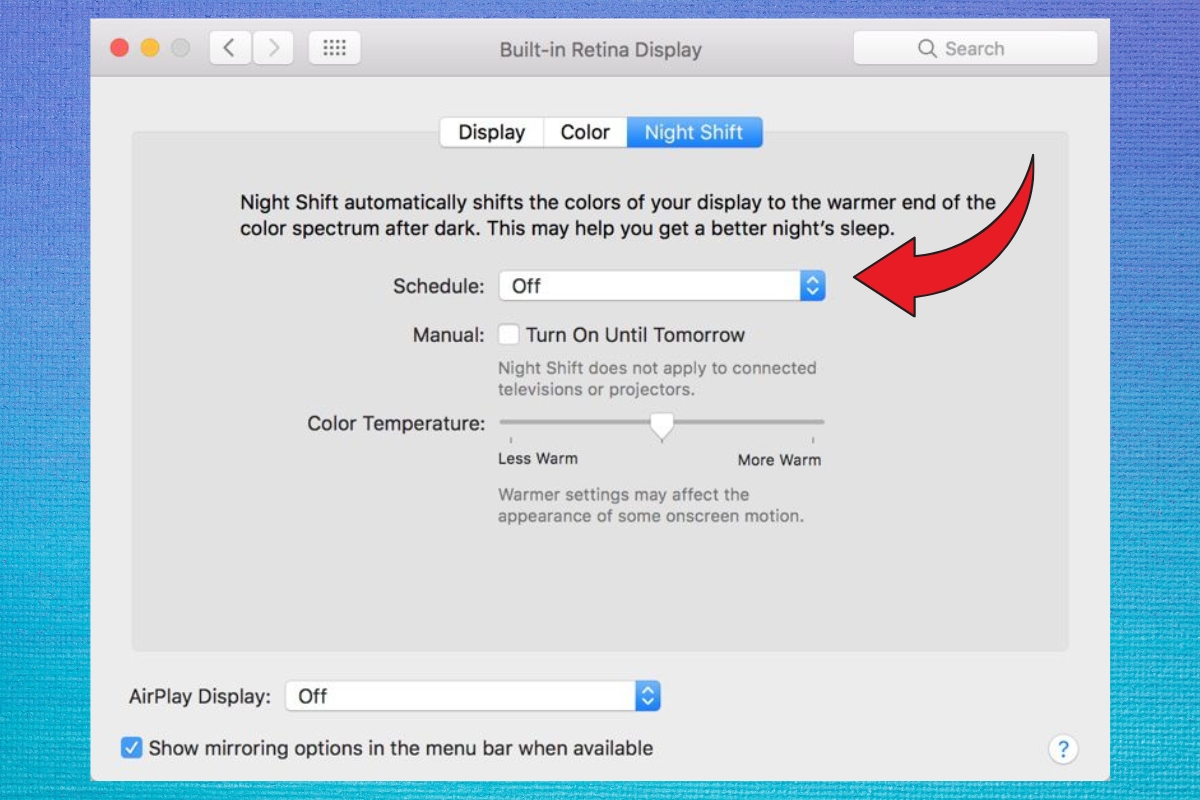Click the "AirPlay Display:" label

(x=200, y=696)
